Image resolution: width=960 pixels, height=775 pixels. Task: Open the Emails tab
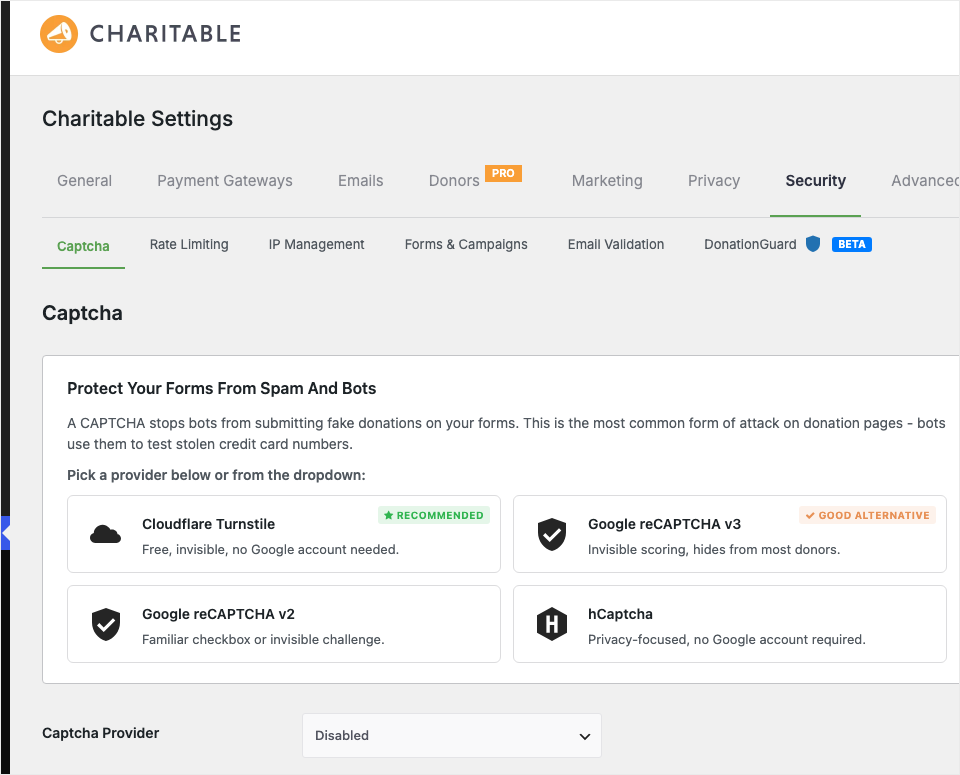pyautogui.click(x=361, y=181)
